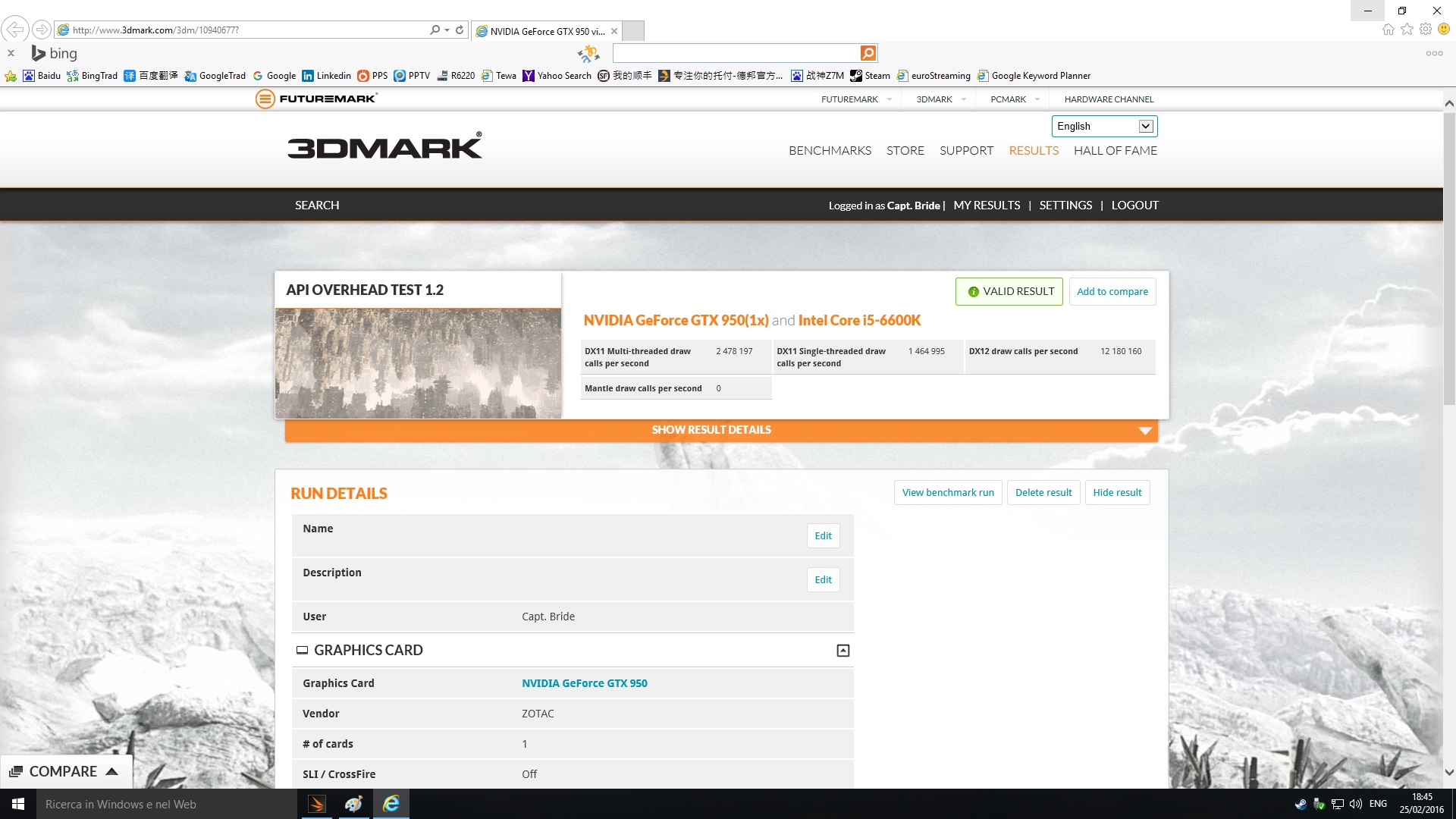This screenshot has width=1456, height=819.
Task: Go to STORE menu
Action: click(x=905, y=151)
